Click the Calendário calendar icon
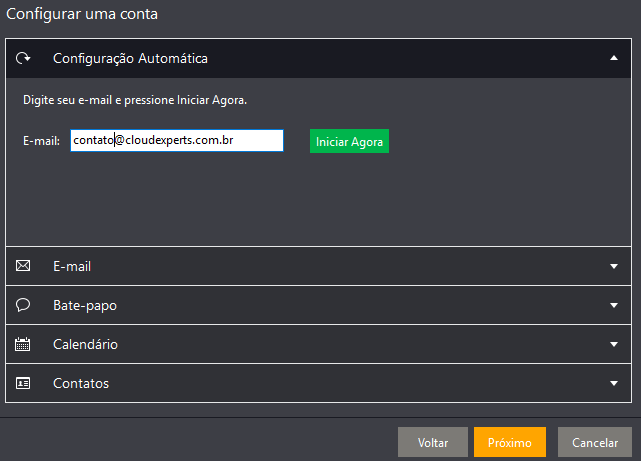641x461 pixels. click(x=22, y=344)
